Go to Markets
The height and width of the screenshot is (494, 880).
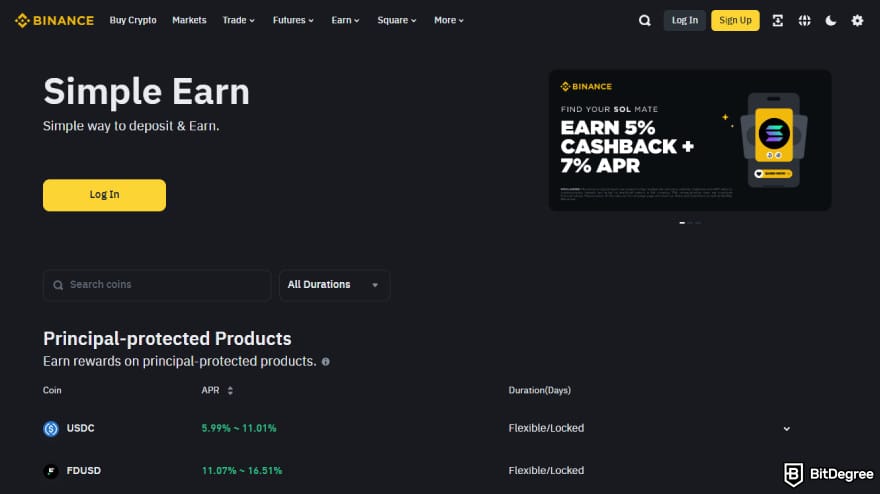(189, 20)
